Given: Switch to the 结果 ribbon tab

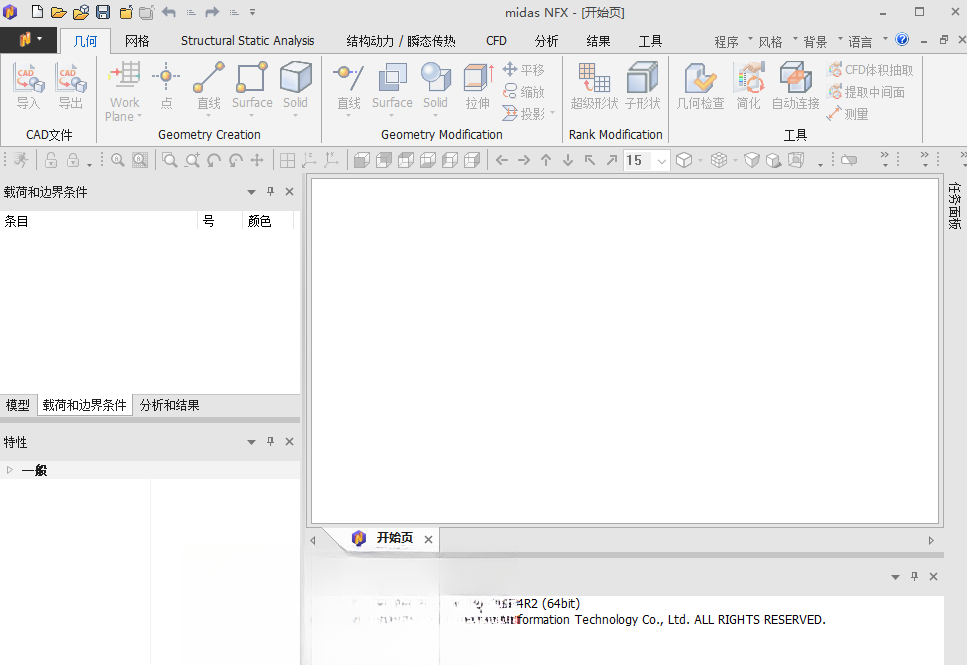Looking at the screenshot, I should [598, 41].
